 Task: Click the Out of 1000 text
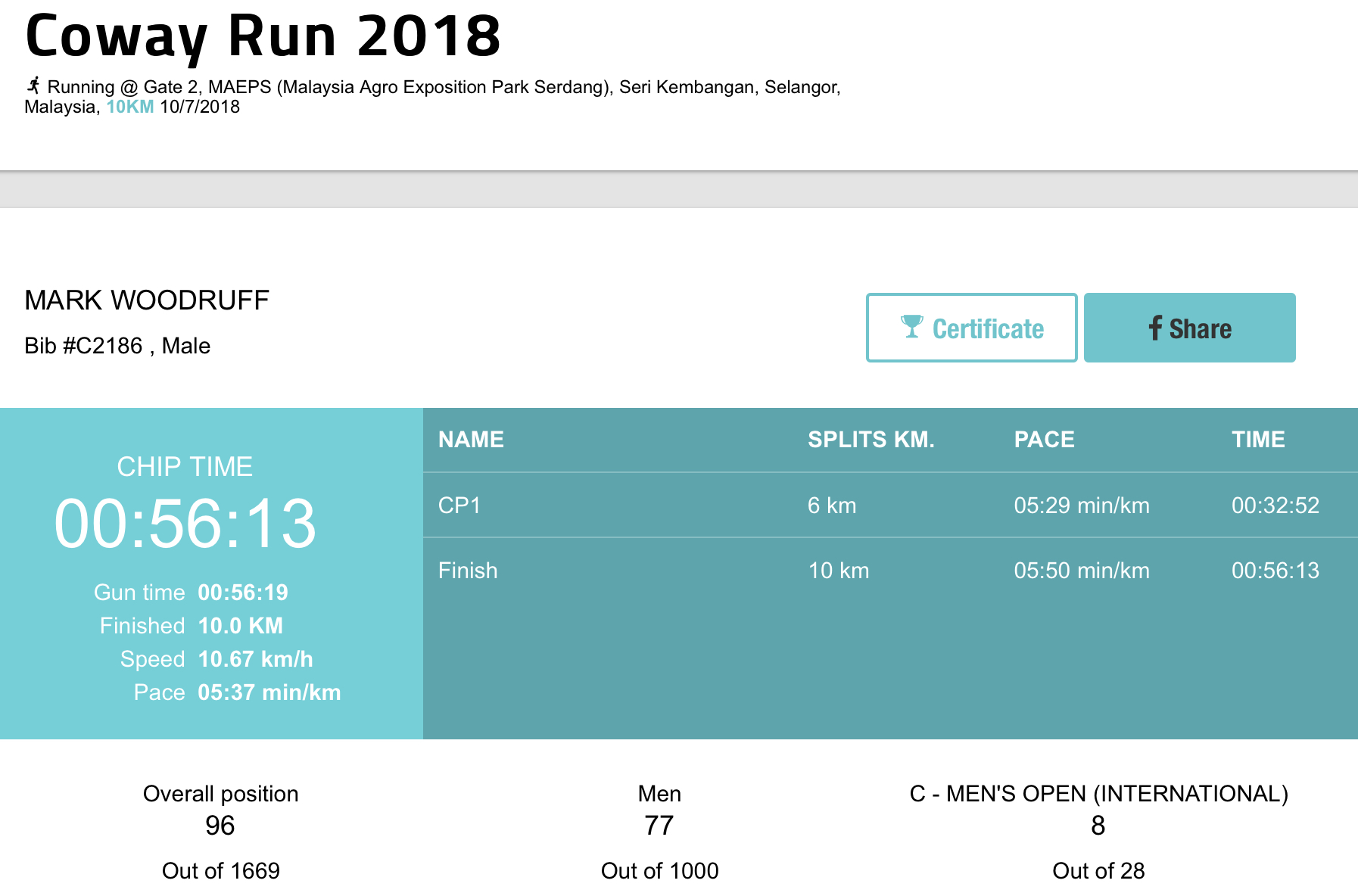(659, 871)
